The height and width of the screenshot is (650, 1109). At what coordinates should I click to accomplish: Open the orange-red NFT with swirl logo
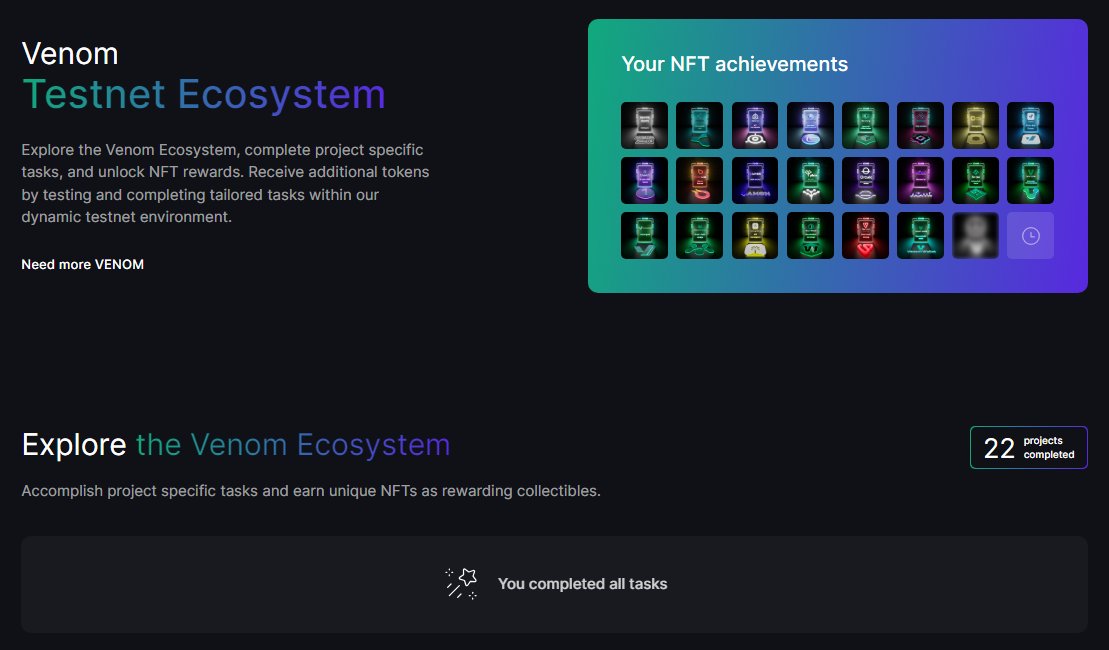(x=699, y=180)
